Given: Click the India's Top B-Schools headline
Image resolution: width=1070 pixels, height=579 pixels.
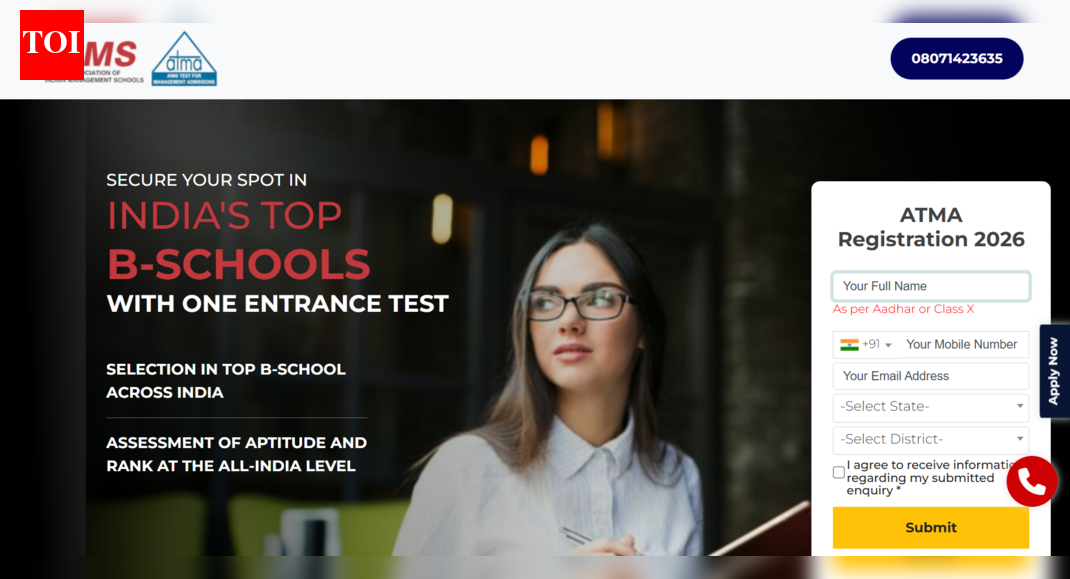Looking at the screenshot, I should [239, 240].
